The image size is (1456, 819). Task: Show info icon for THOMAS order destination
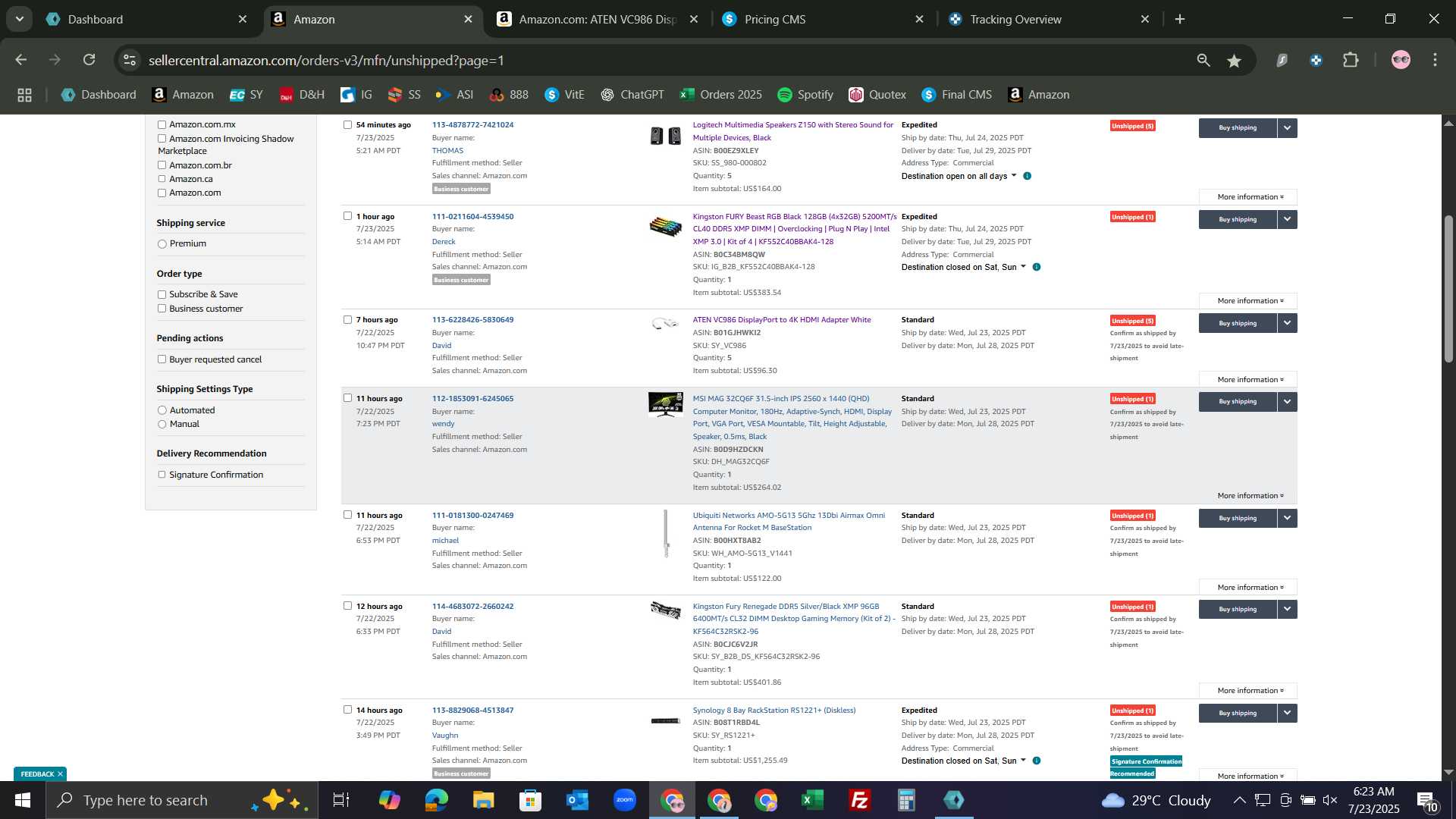pyautogui.click(x=1028, y=176)
